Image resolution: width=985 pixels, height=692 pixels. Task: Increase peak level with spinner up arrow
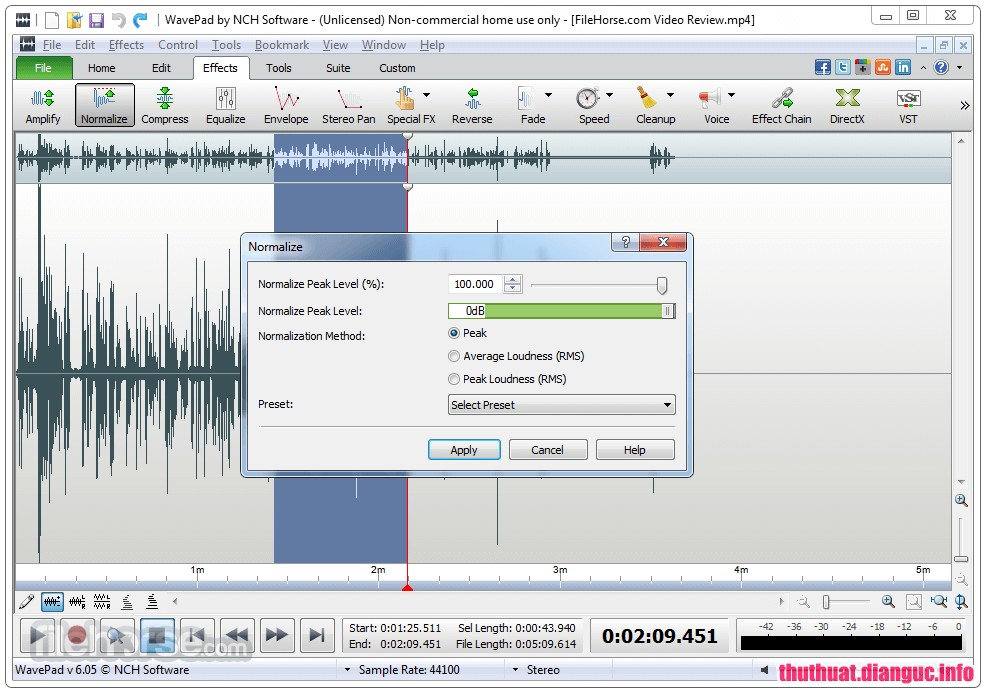point(513,279)
